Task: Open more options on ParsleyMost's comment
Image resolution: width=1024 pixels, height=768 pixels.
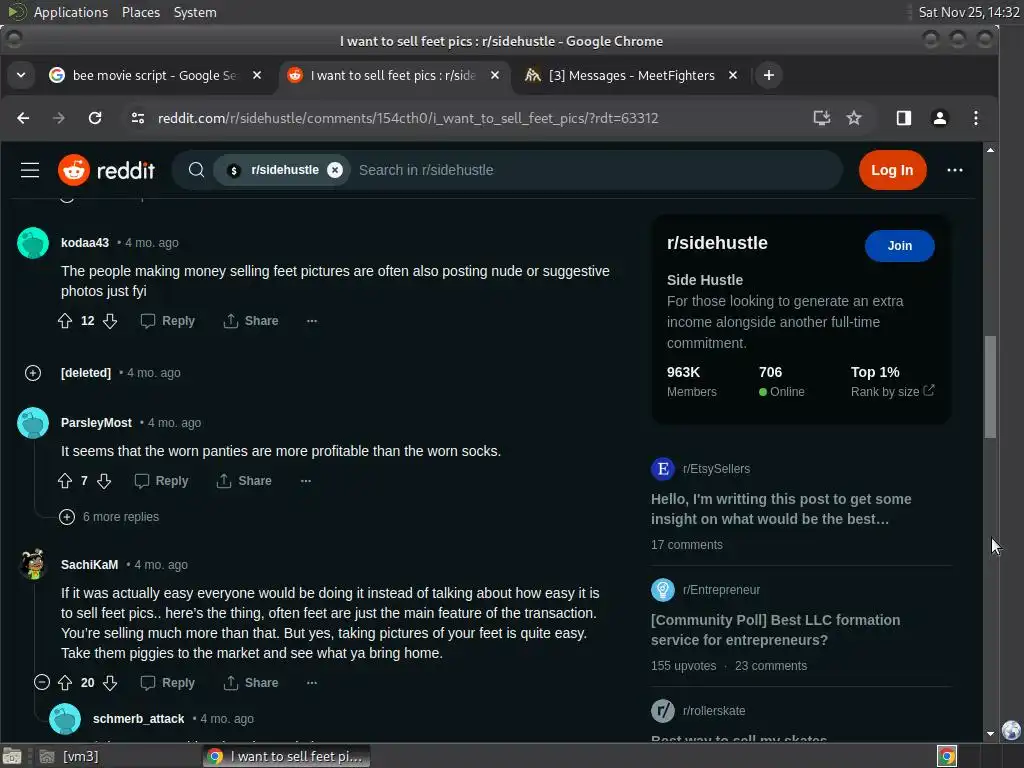Action: click(306, 481)
